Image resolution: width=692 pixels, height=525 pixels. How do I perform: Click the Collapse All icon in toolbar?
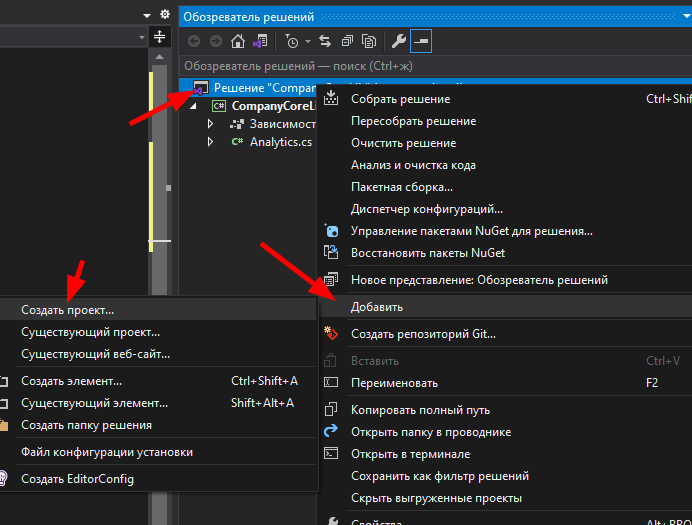(347, 41)
